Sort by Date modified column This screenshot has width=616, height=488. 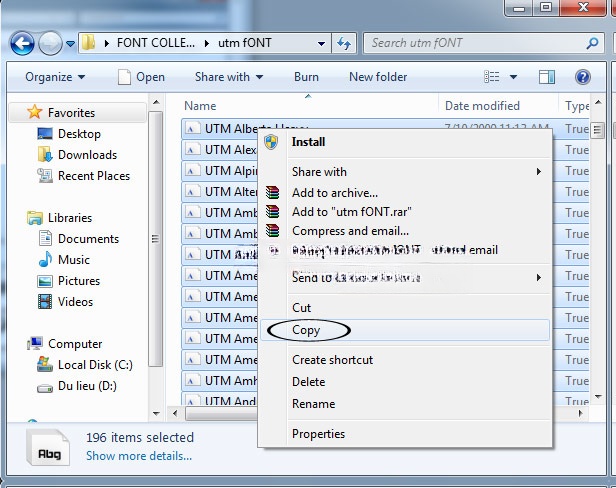(482, 106)
